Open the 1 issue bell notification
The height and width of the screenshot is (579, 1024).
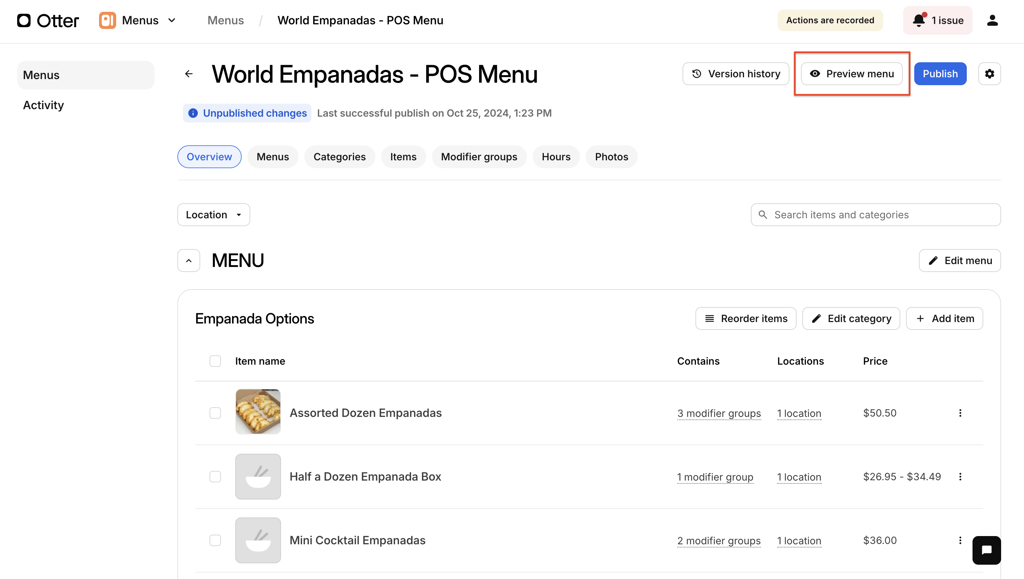[x=938, y=20]
